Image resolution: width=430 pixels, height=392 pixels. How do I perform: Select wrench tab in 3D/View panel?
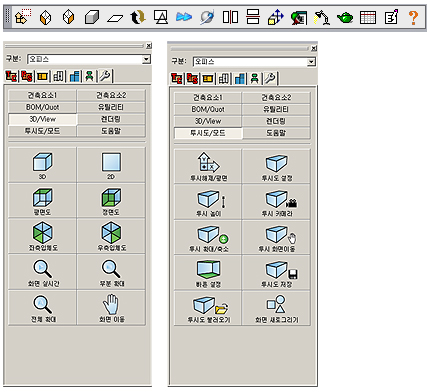(105, 76)
